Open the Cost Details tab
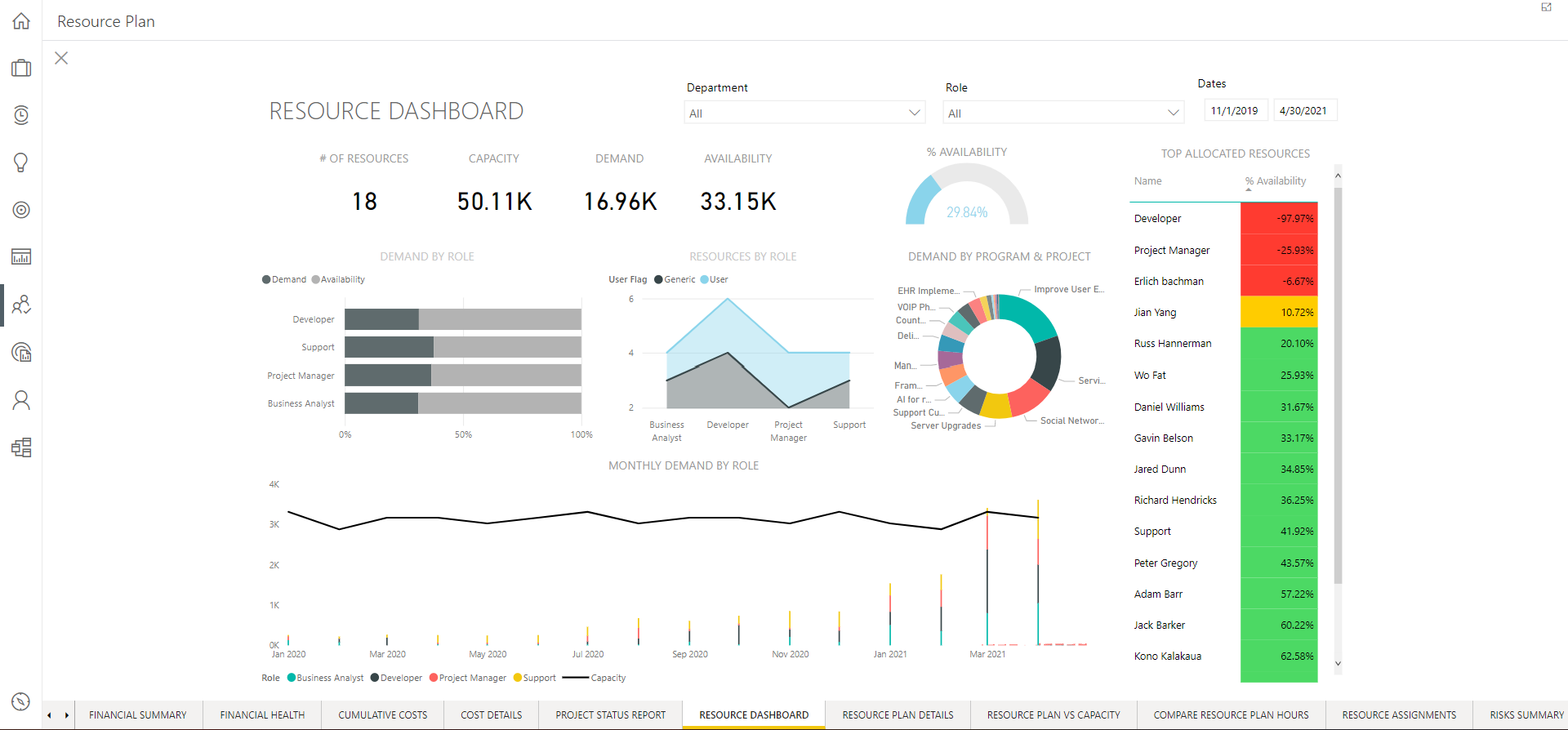 pyautogui.click(x=492, y=714)
